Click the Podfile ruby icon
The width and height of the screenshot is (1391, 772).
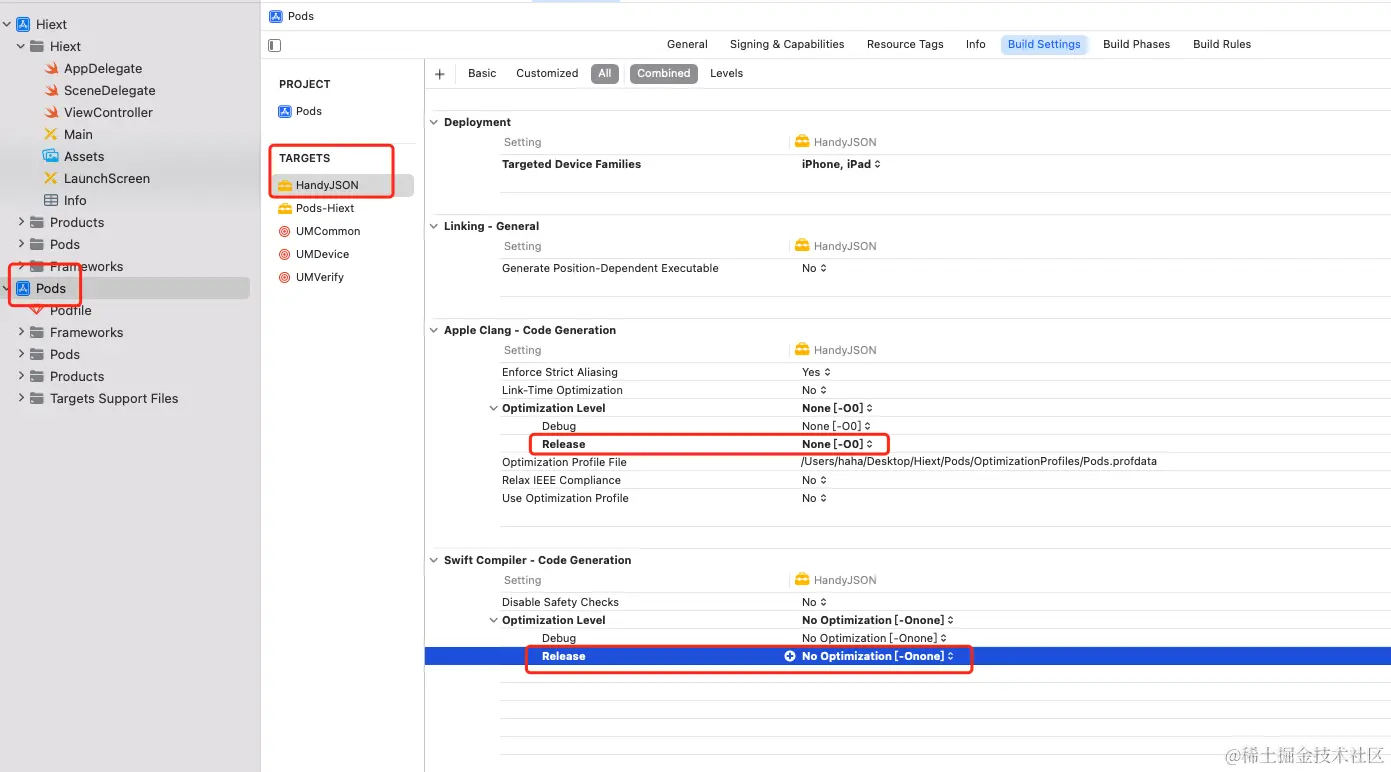click(37, 311)
